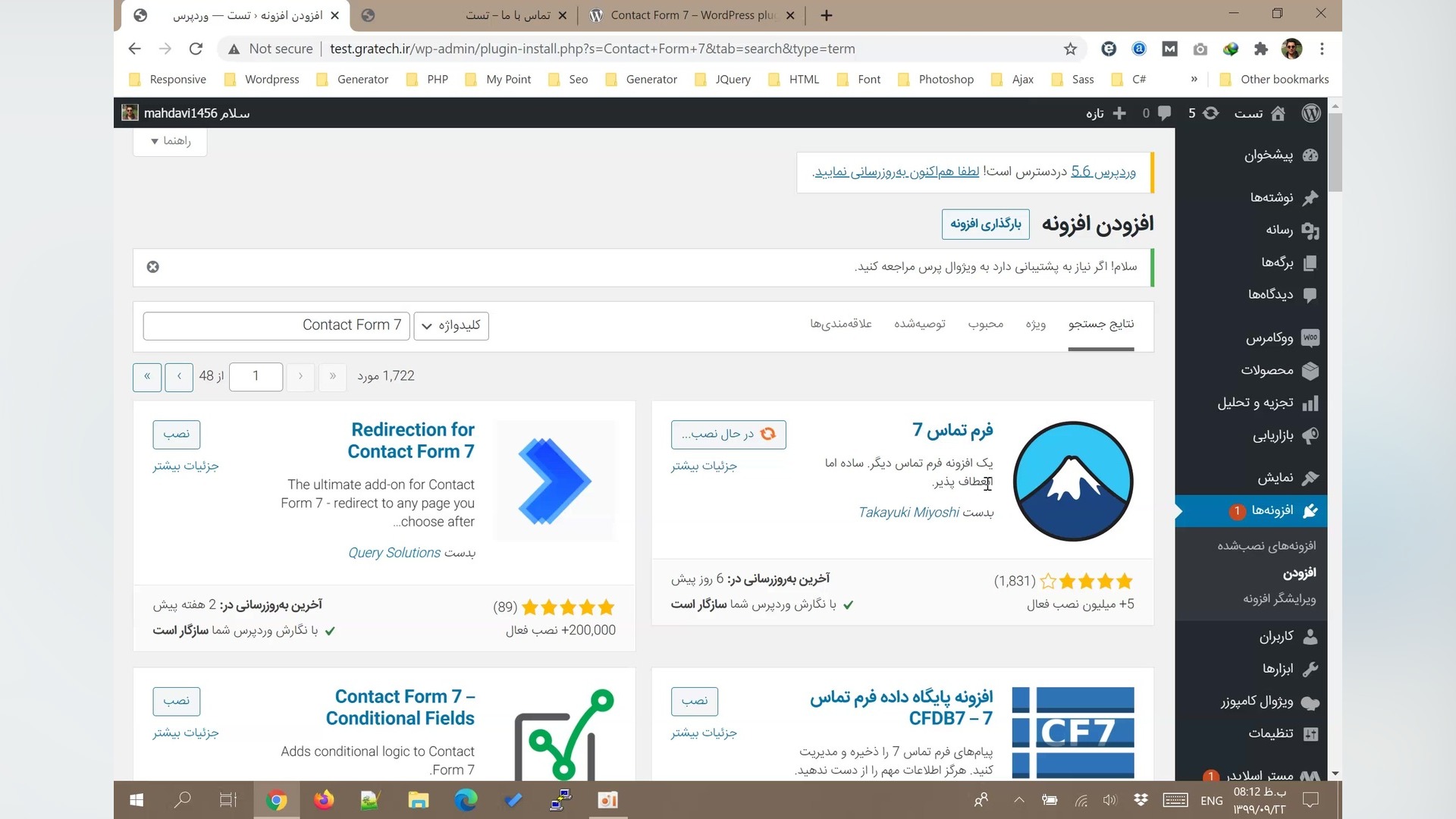Switch to 'تماس با ما – تست' browser tab
The image size is (1456, 819).
click(463, 15)
